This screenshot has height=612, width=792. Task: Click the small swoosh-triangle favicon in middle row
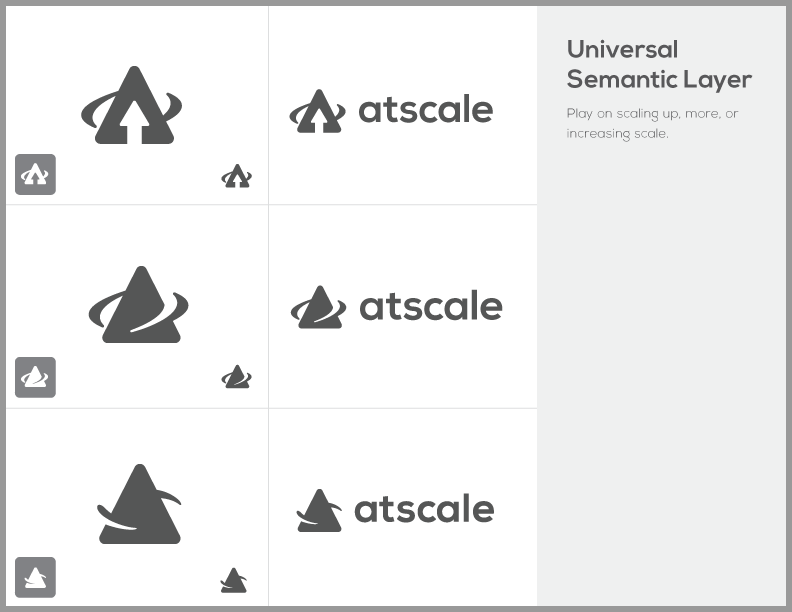[236, 377]
